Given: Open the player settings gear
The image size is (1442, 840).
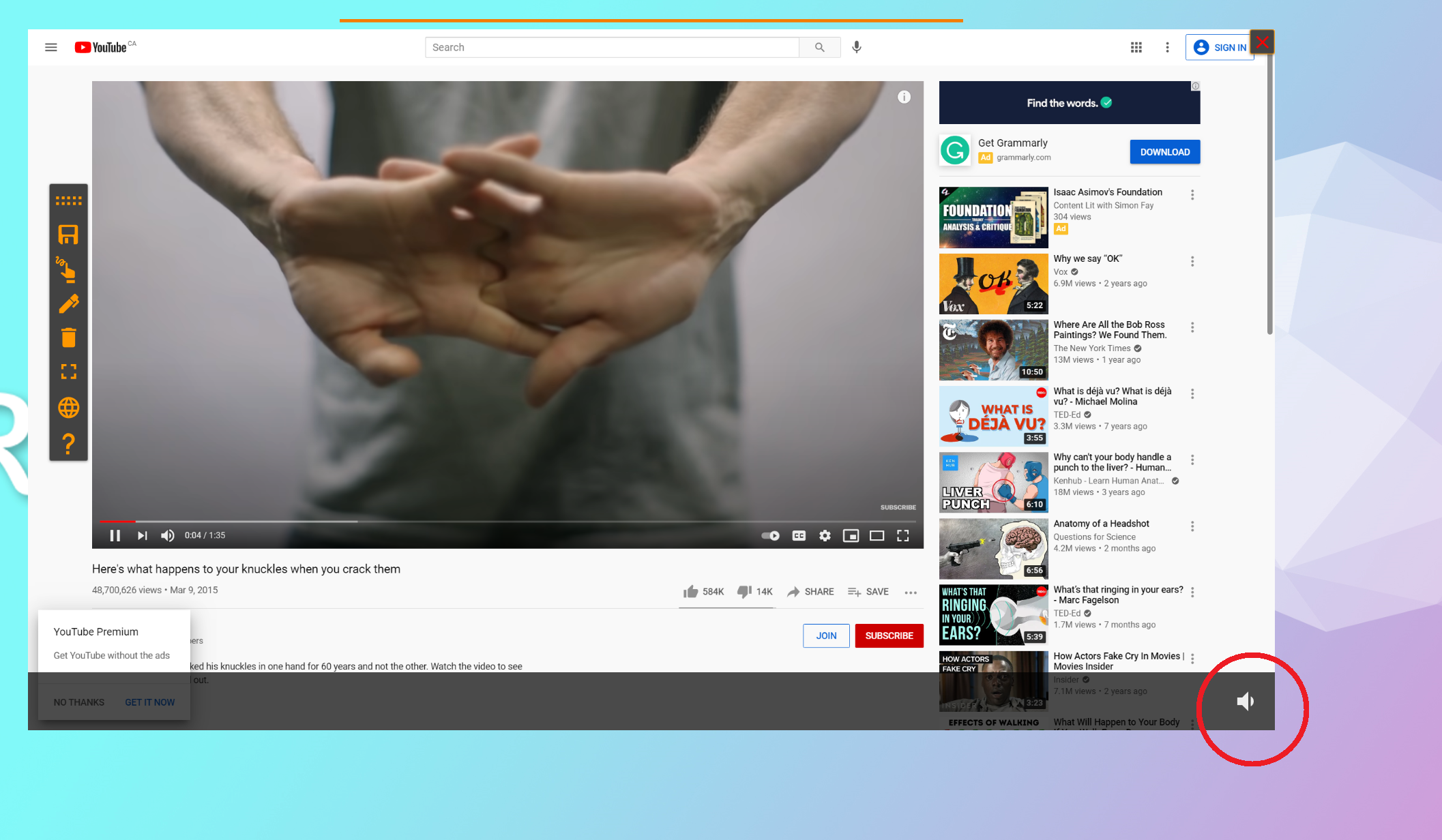Looking at the screenshot, I should click(825, 536).
